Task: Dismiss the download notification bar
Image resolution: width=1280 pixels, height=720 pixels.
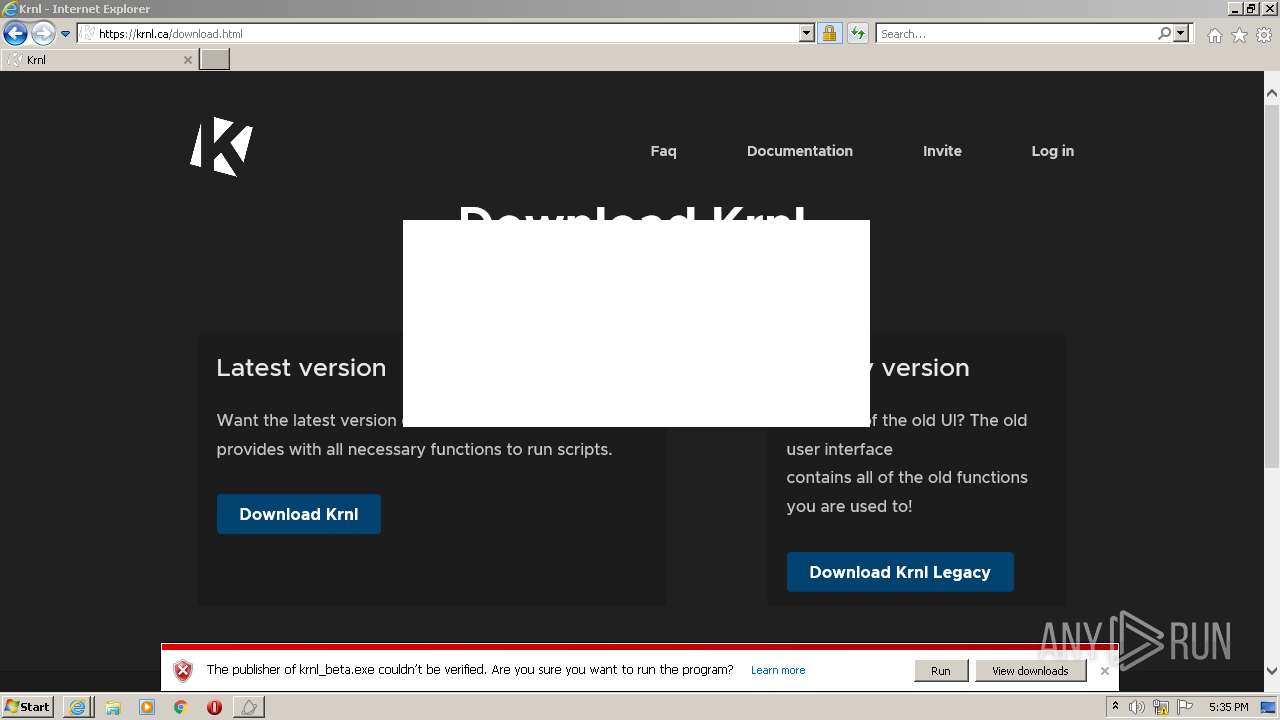Action: [x=1105, y=671]
